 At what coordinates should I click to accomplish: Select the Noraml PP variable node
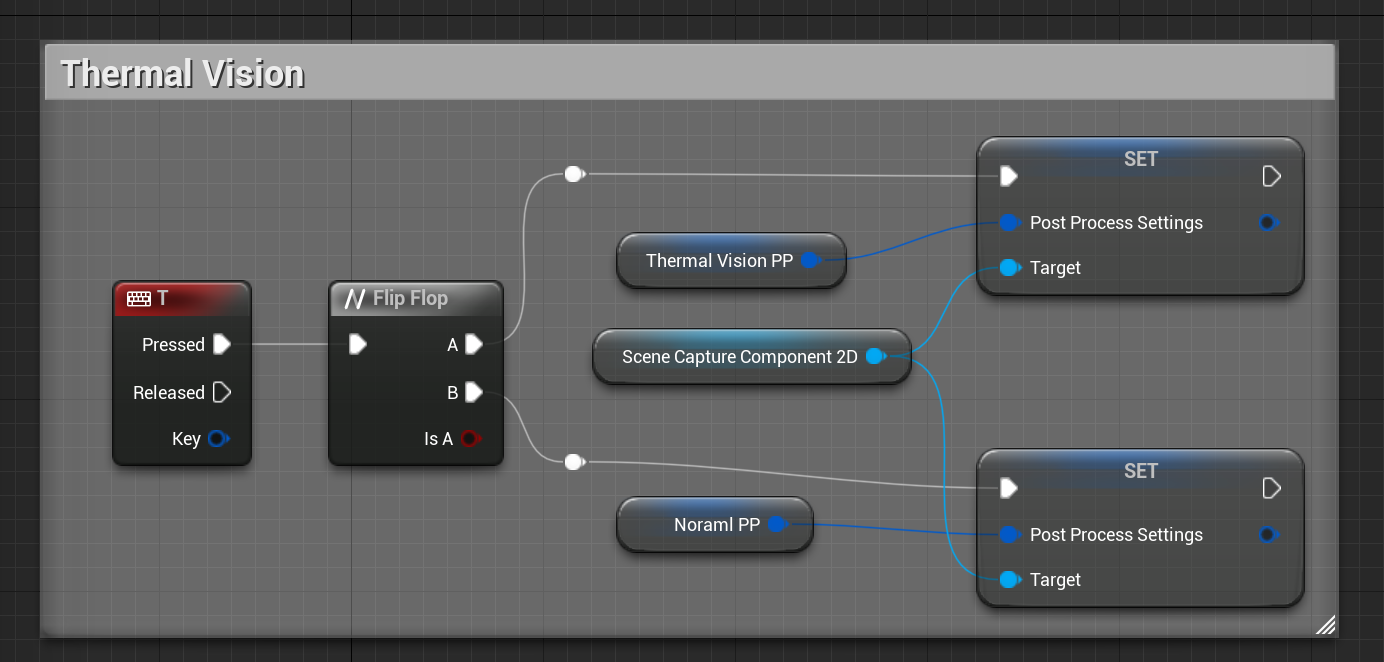click(715, 524)
